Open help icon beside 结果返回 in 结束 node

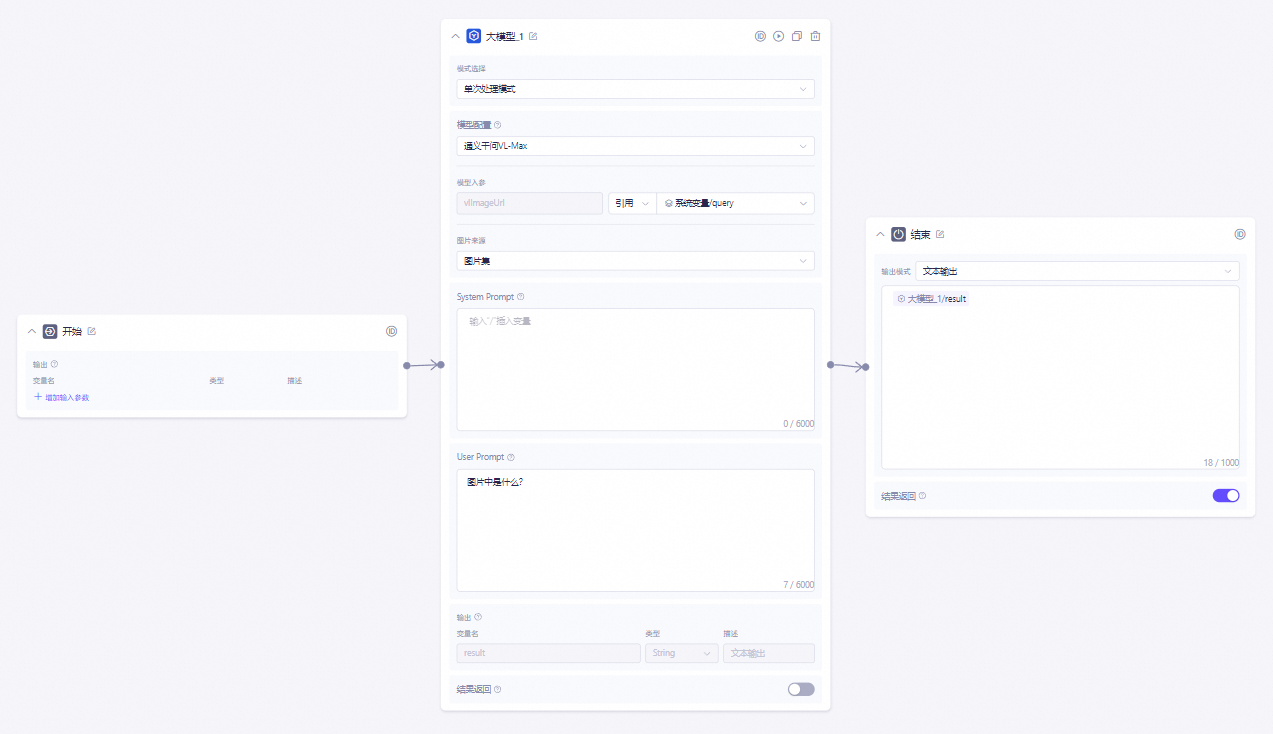pyautogui.click(x=922, y=495)
